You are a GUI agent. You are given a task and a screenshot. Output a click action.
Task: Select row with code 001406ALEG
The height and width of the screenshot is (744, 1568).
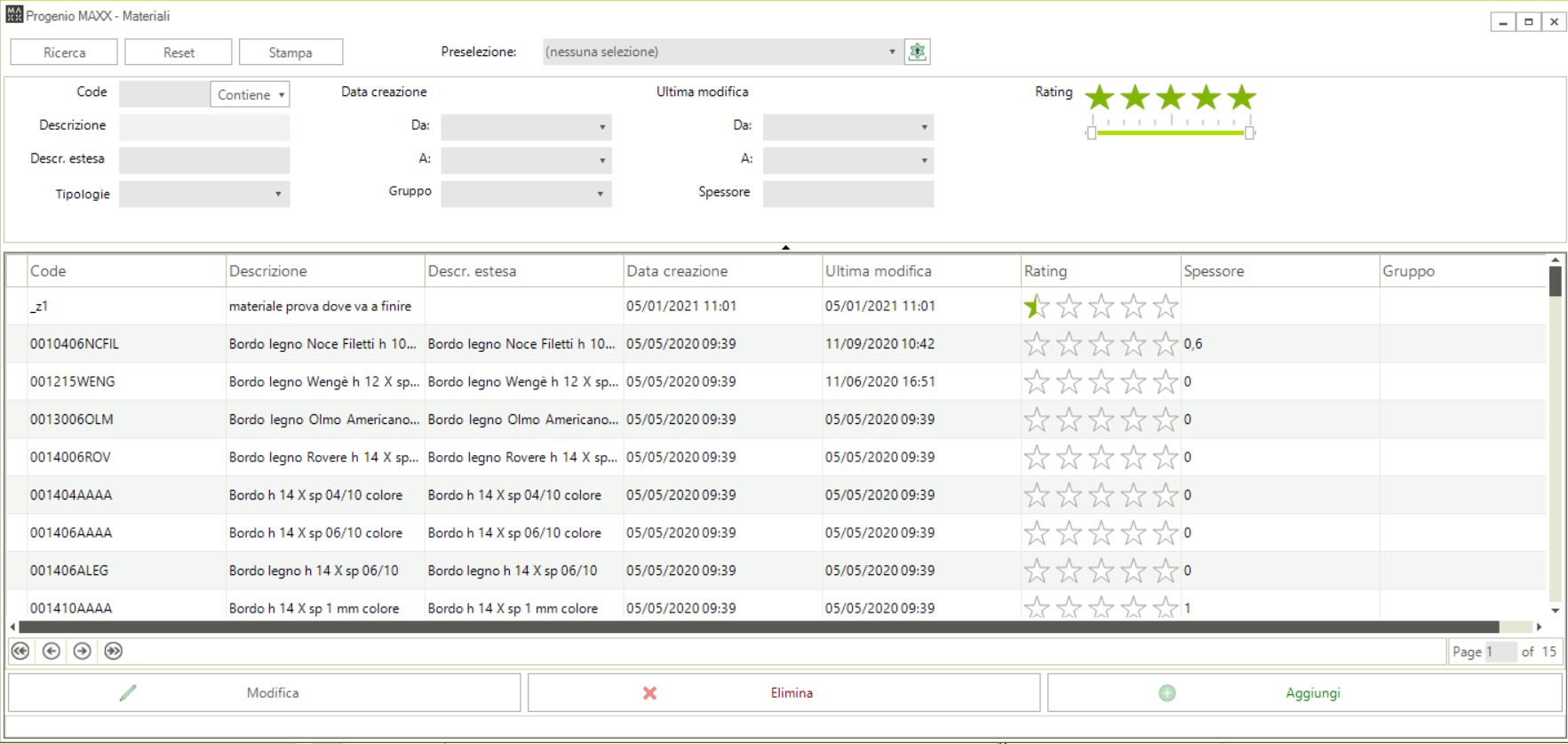pyautogui.click(x=776, y=571)
